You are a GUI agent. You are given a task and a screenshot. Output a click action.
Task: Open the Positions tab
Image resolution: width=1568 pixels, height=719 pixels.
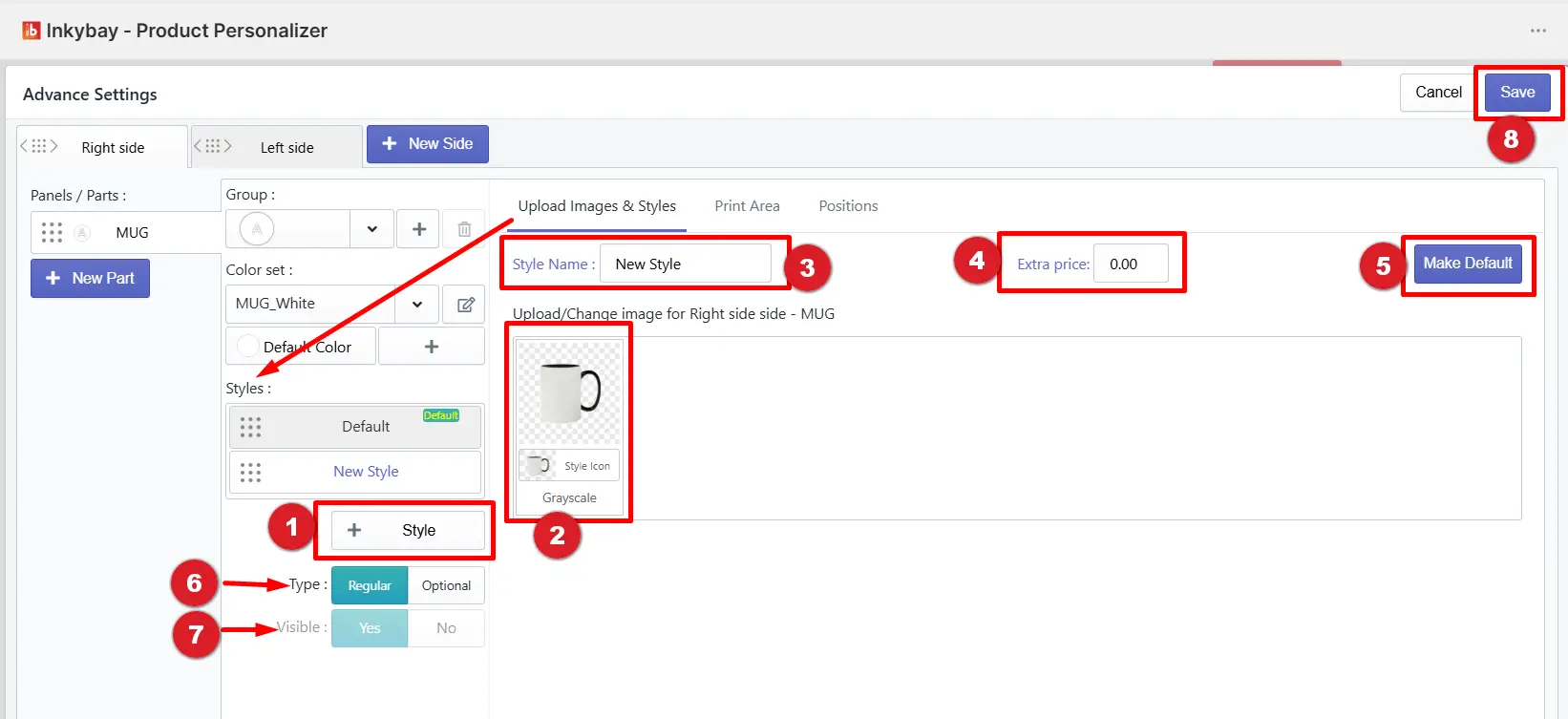click(x=848, y=206)
